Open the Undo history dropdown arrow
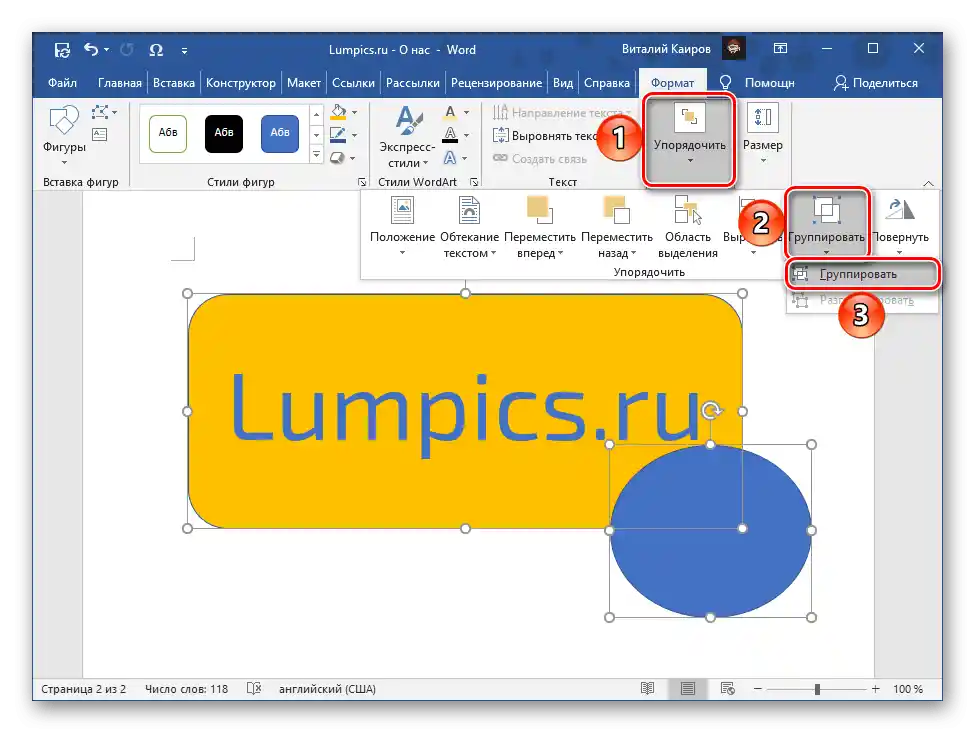Screen dimensions: 975x733 tap(106, 50)
